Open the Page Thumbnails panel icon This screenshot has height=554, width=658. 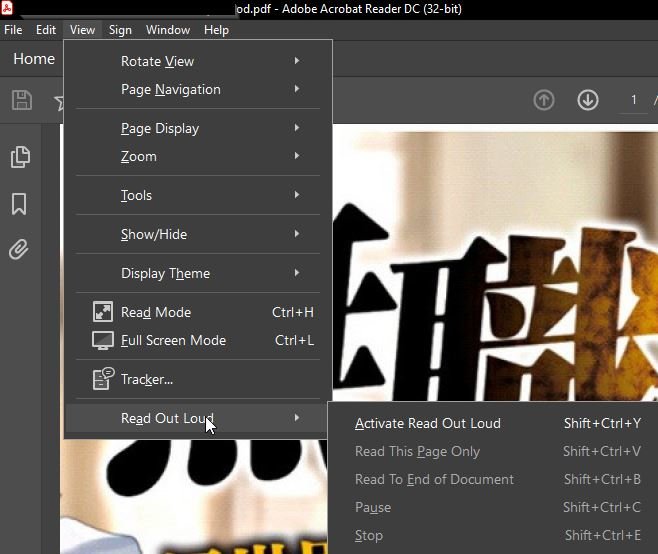19,157
